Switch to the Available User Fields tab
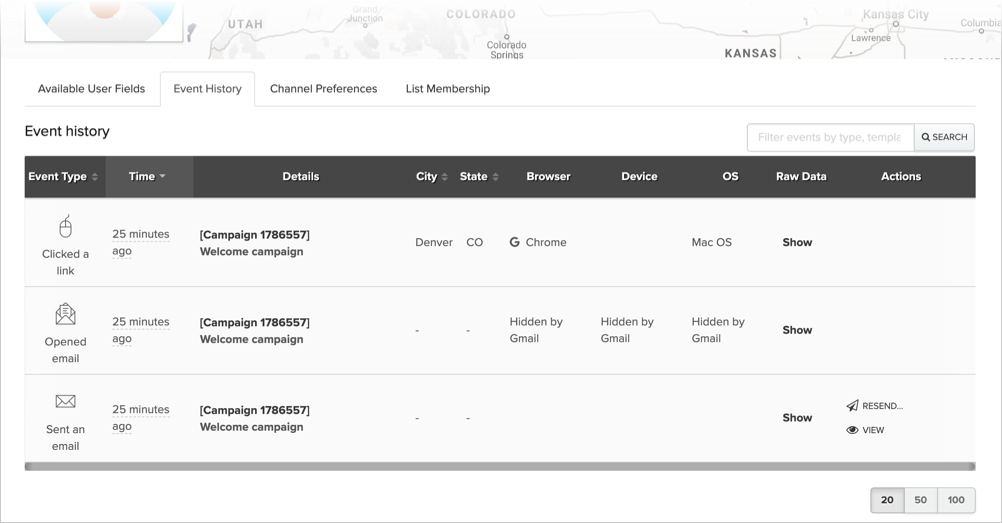Viewport: 1002px width, 523px height. point(91,89)
